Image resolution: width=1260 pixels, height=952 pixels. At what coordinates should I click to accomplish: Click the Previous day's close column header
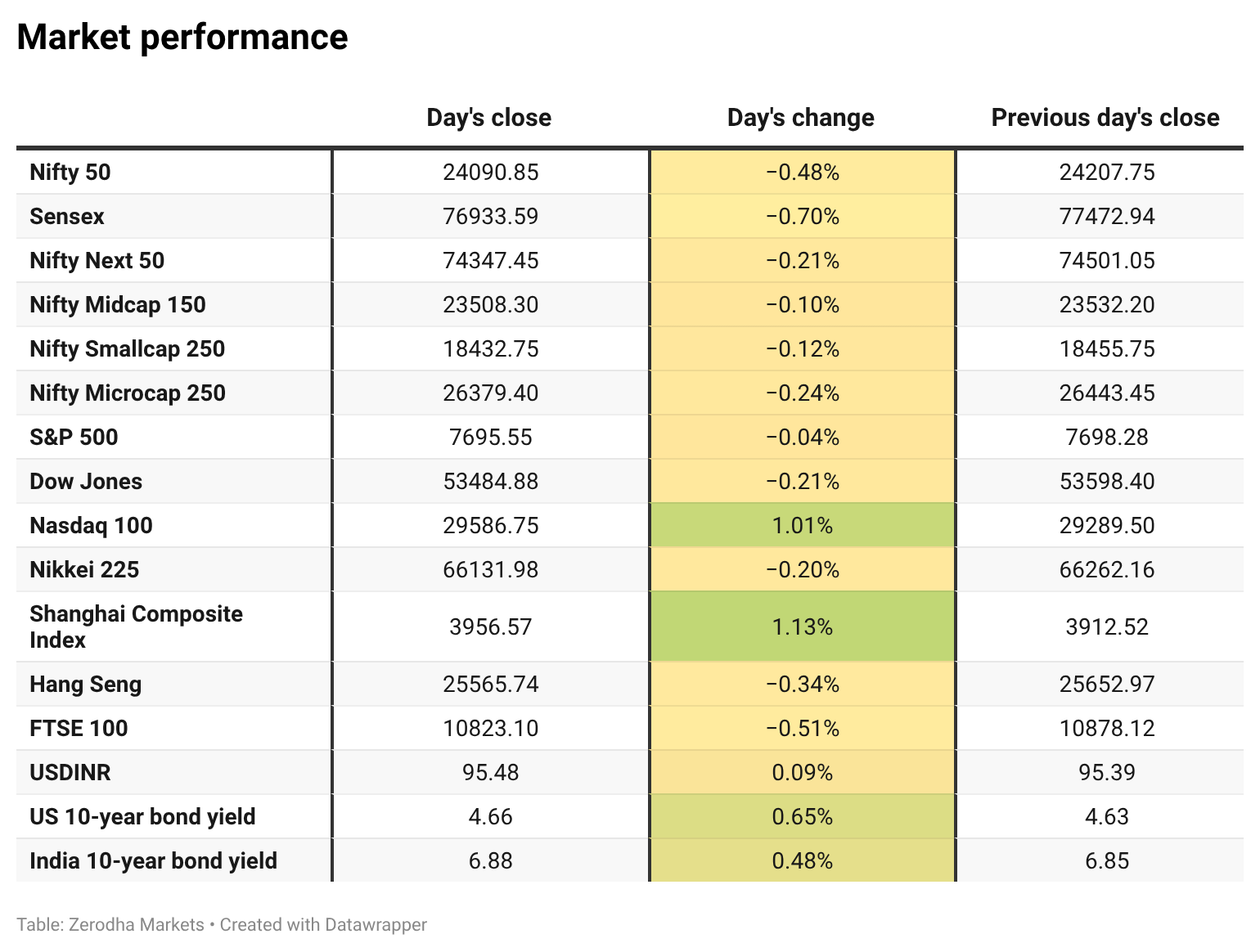point(1105,118)
